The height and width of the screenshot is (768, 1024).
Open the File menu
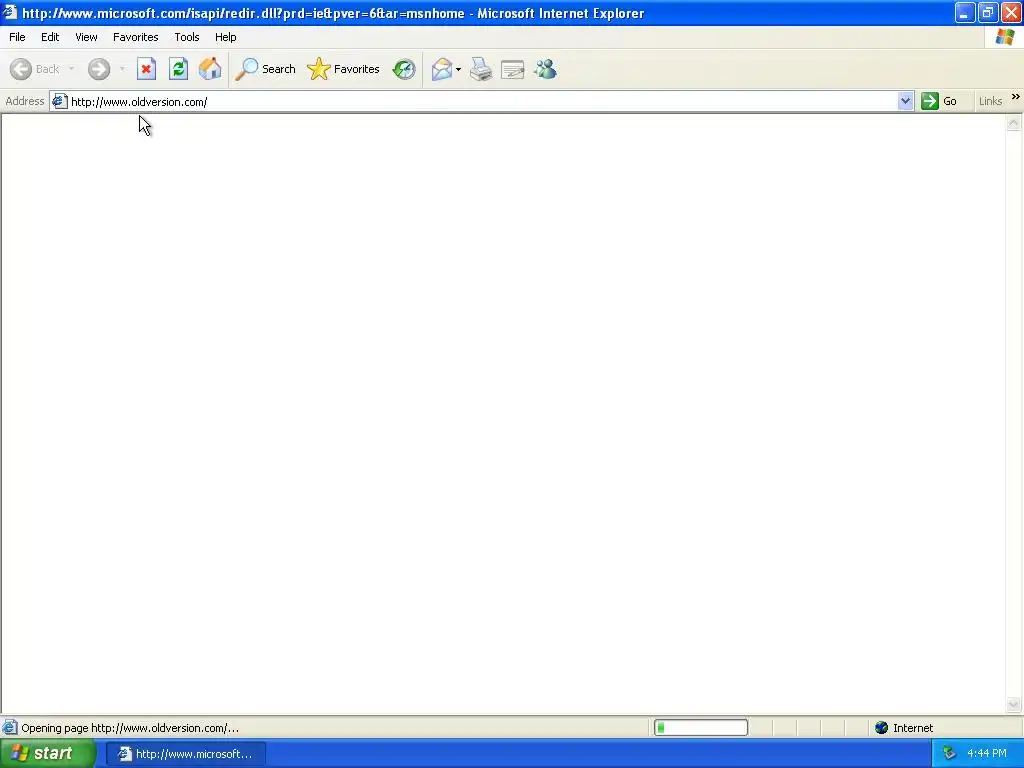coord(17,37)
